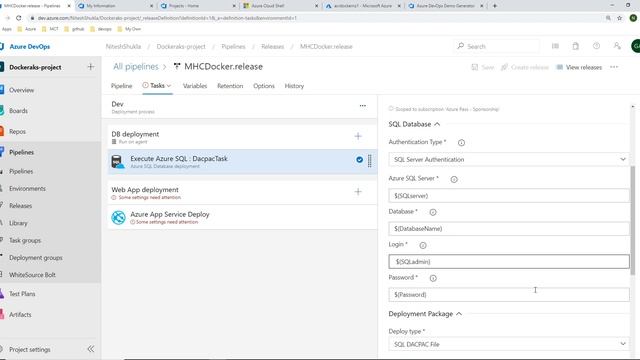This screenshot has height=360, width=640.
Task: Select the Web App deployment job
Action: tap(242, 193)
